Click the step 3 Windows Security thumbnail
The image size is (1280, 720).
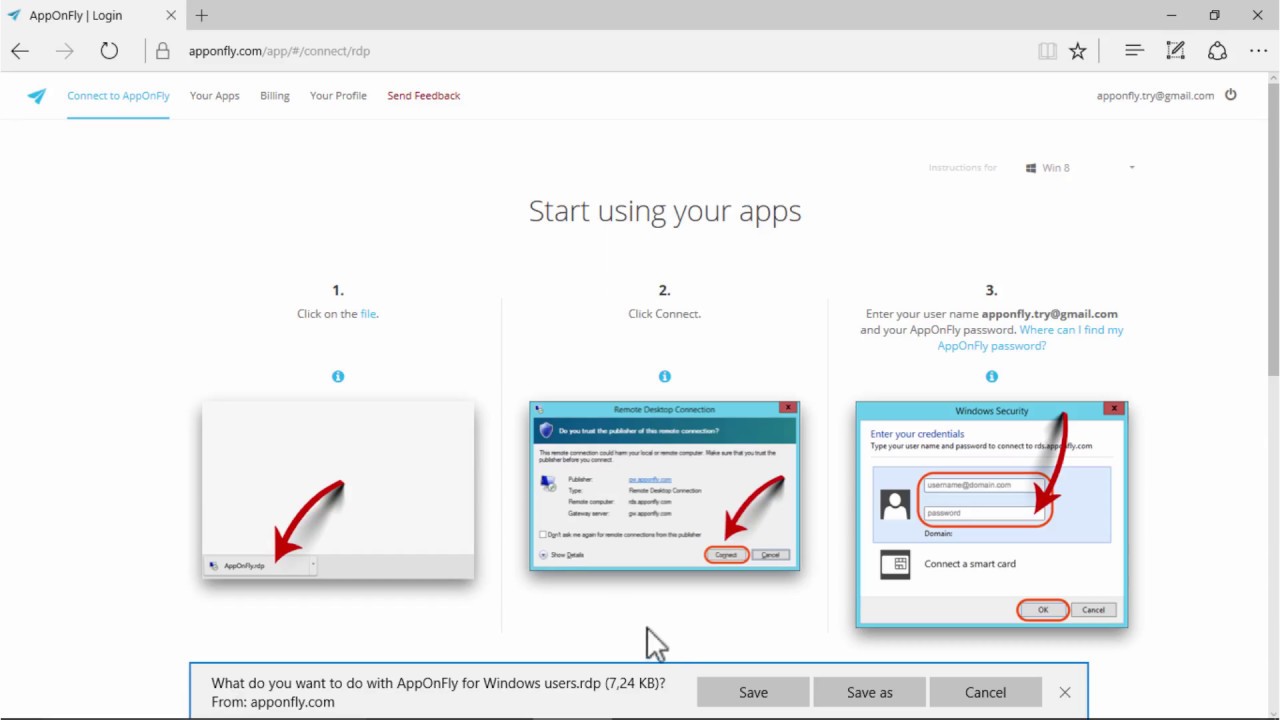coord(992,515)
